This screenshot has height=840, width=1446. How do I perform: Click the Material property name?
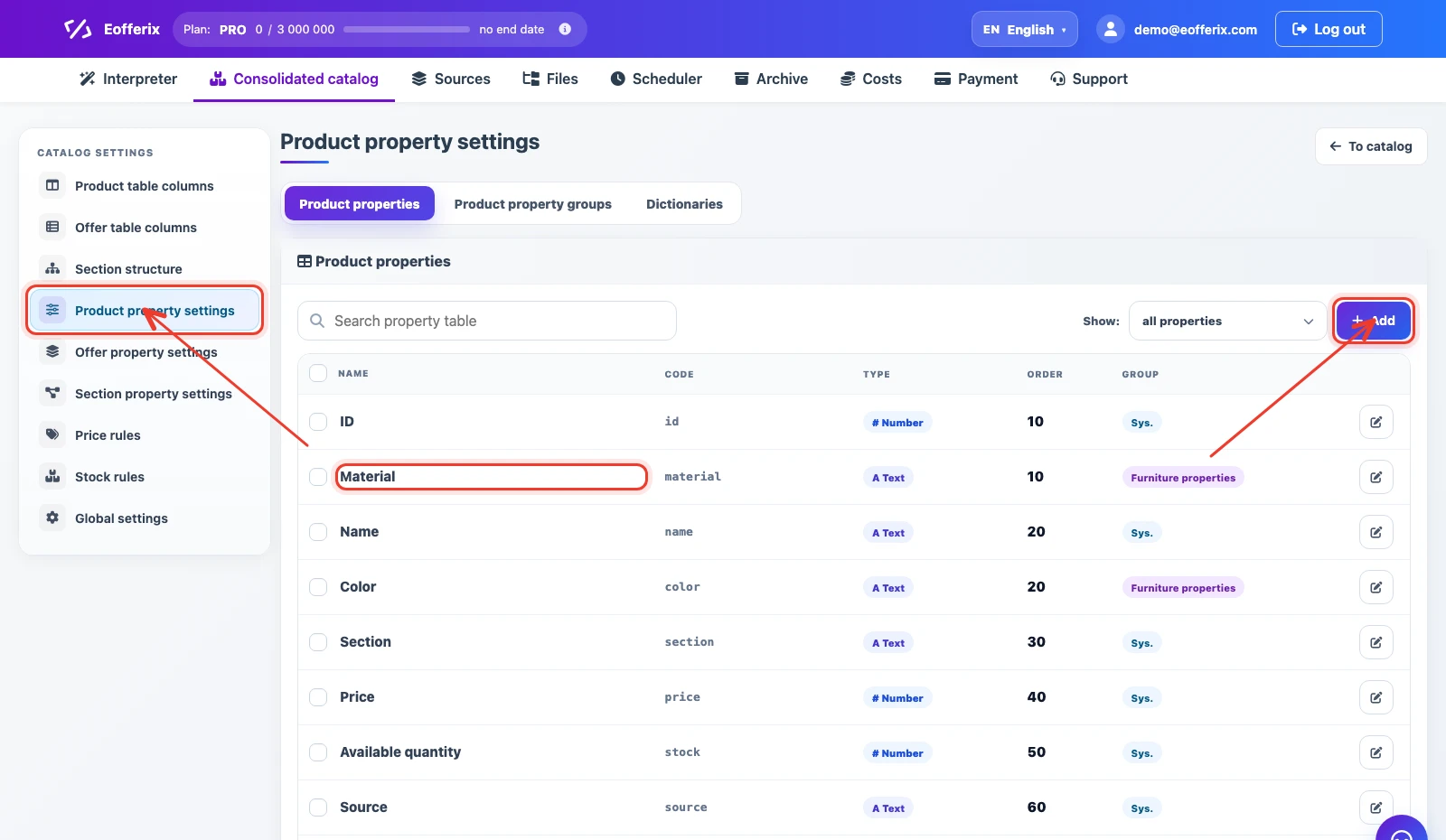pos(368,477)
